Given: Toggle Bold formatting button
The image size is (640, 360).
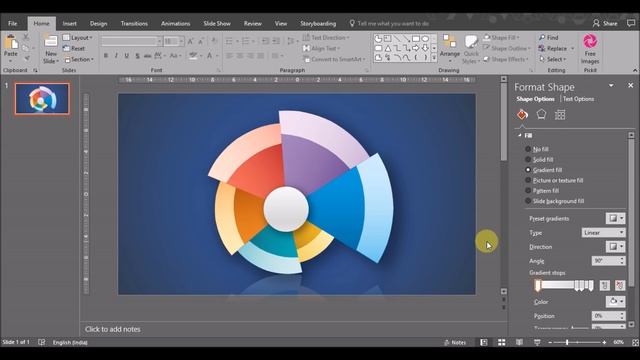Looking at the screenshot, I should [x=106, y=56].
